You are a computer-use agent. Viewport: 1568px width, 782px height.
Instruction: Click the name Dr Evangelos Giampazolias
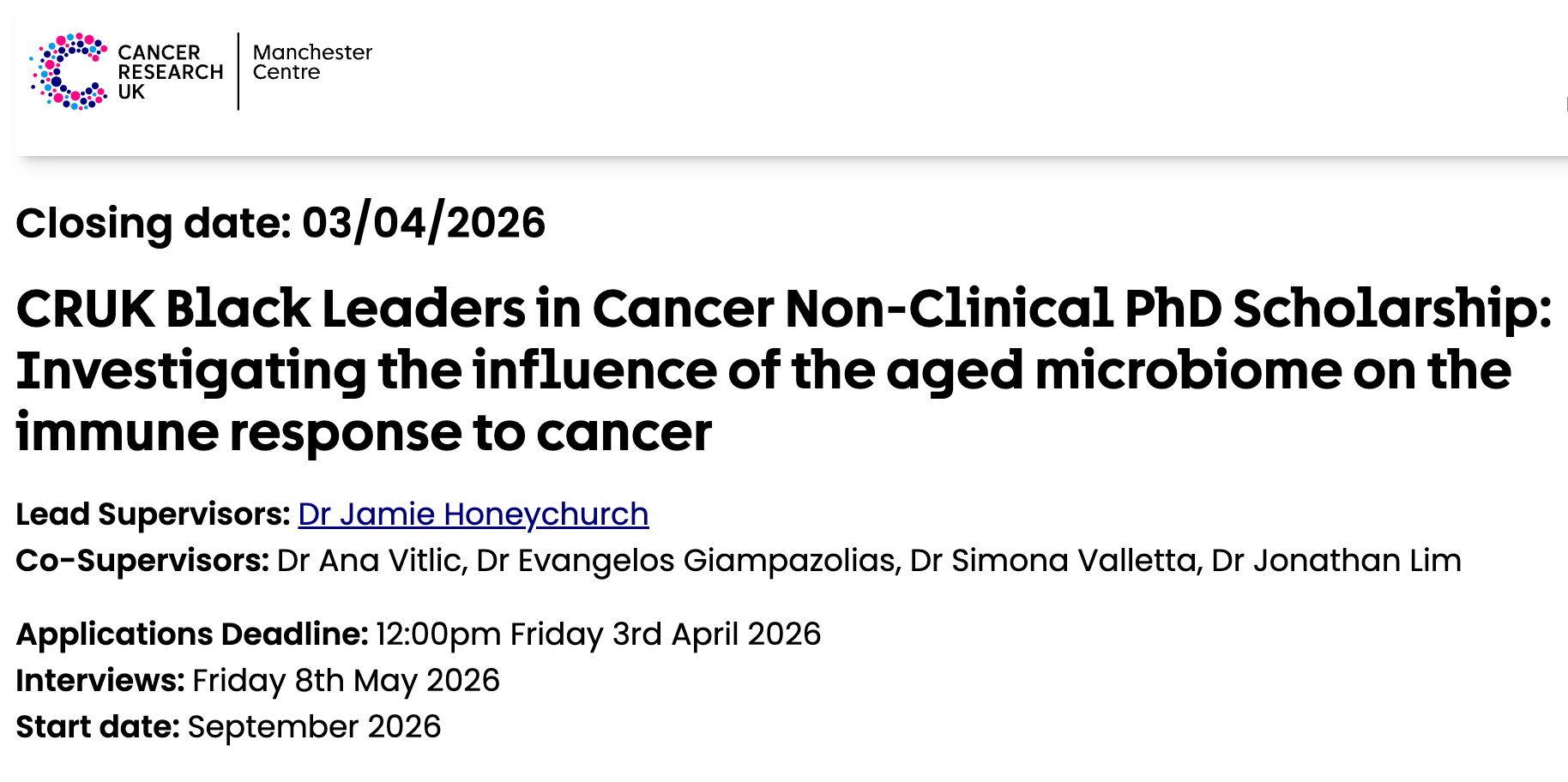[x=688, y=561]
